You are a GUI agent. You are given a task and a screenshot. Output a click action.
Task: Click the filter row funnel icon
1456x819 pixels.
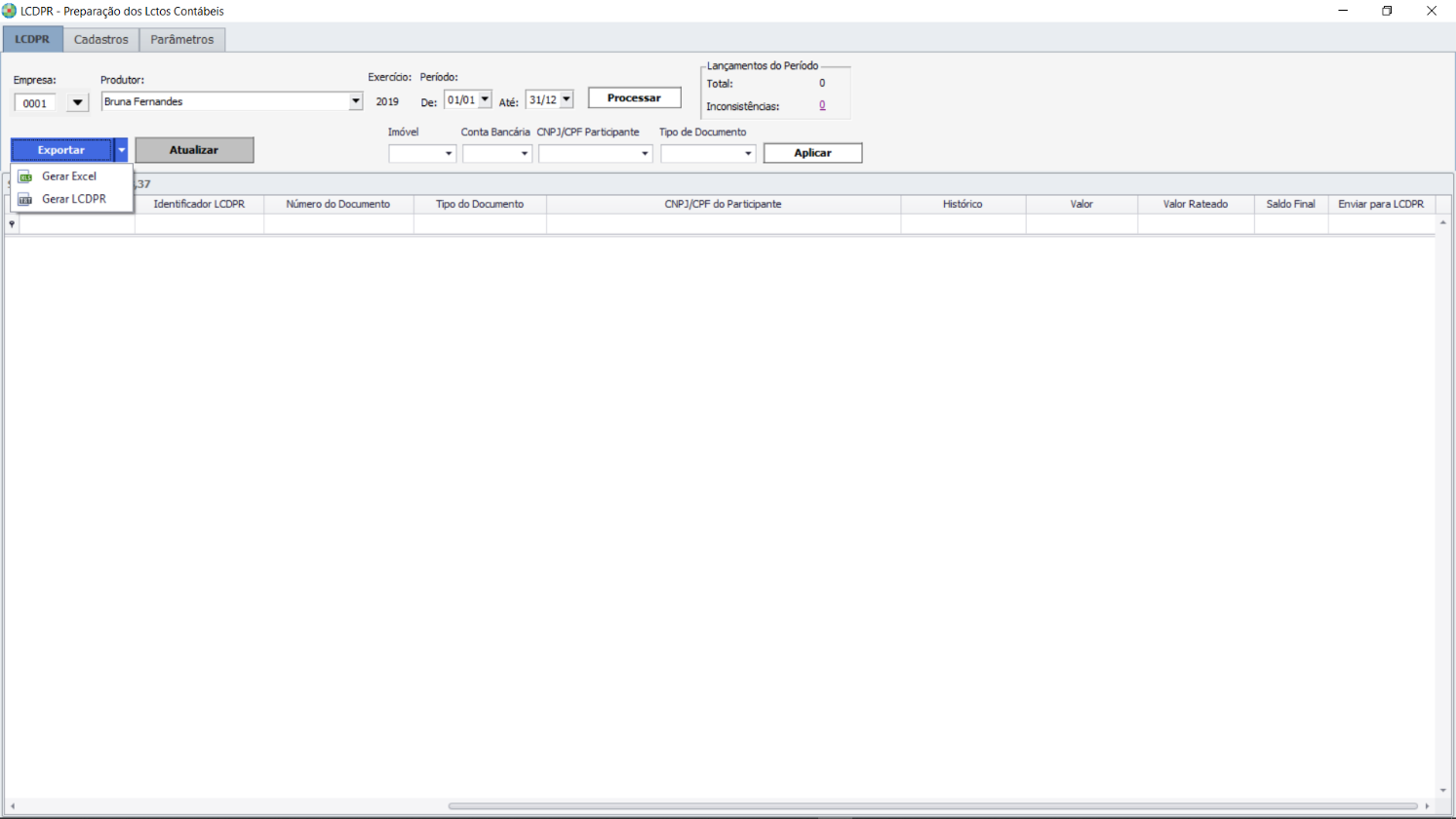pyautogui.click(x=12, y=224)
